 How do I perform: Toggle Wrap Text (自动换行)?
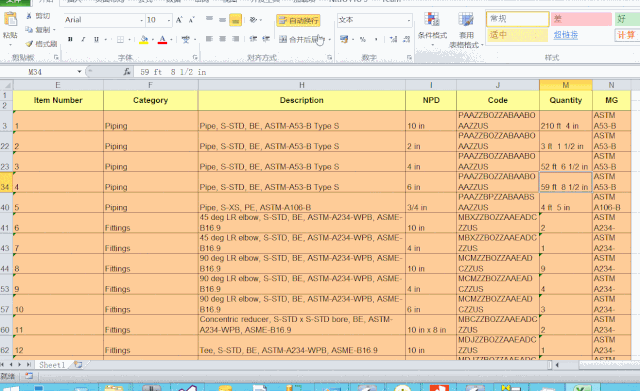298,20
